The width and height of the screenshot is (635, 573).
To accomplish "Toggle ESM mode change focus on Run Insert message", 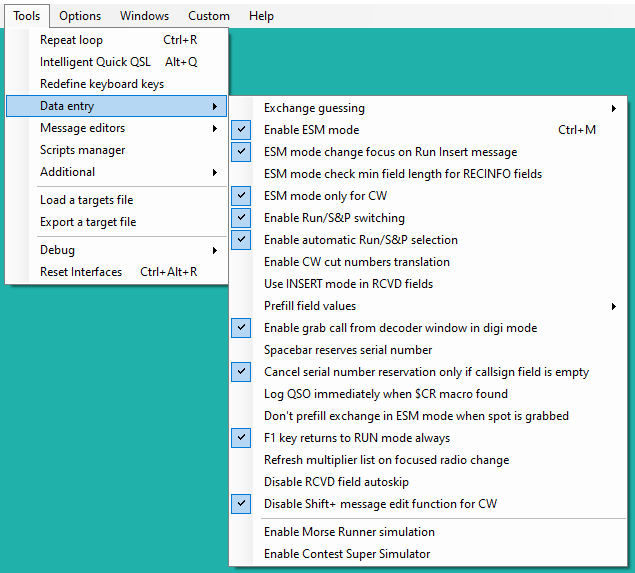I will (x=428, y=152).
